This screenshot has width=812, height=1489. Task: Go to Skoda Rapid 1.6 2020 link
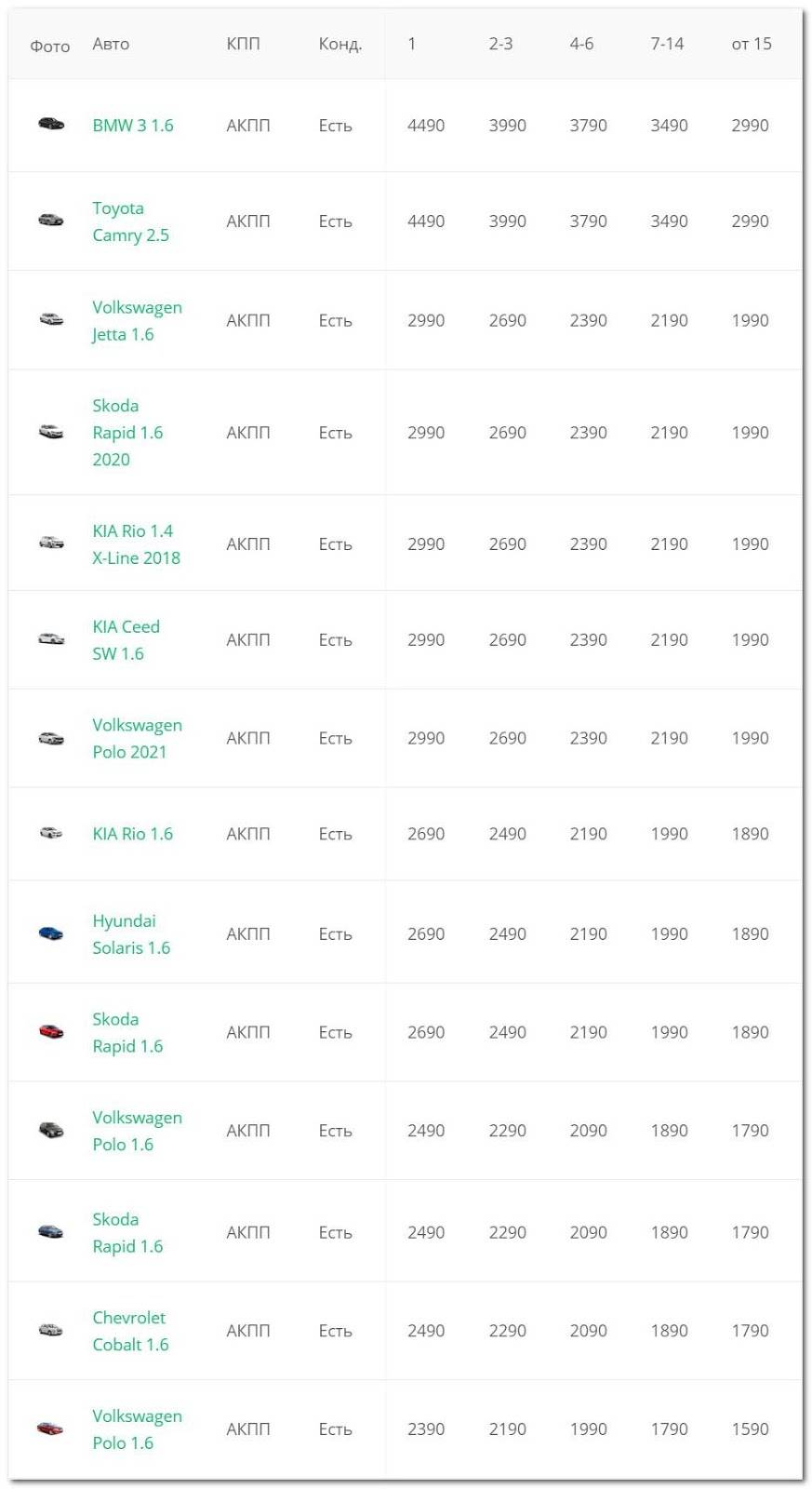coord(127,433)
